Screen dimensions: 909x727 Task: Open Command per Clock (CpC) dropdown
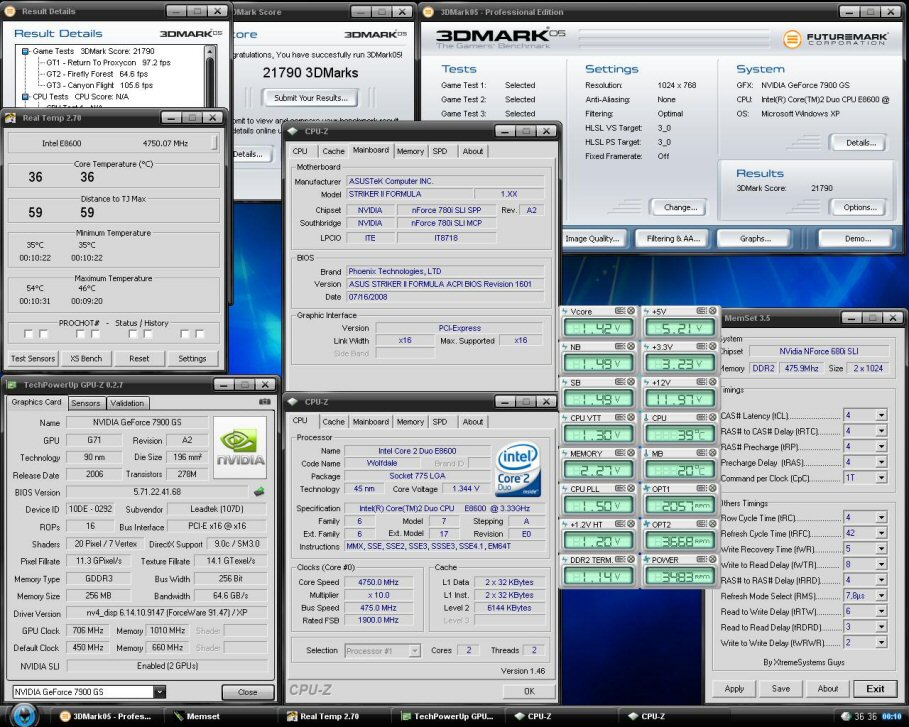click(x=881, y=478)
